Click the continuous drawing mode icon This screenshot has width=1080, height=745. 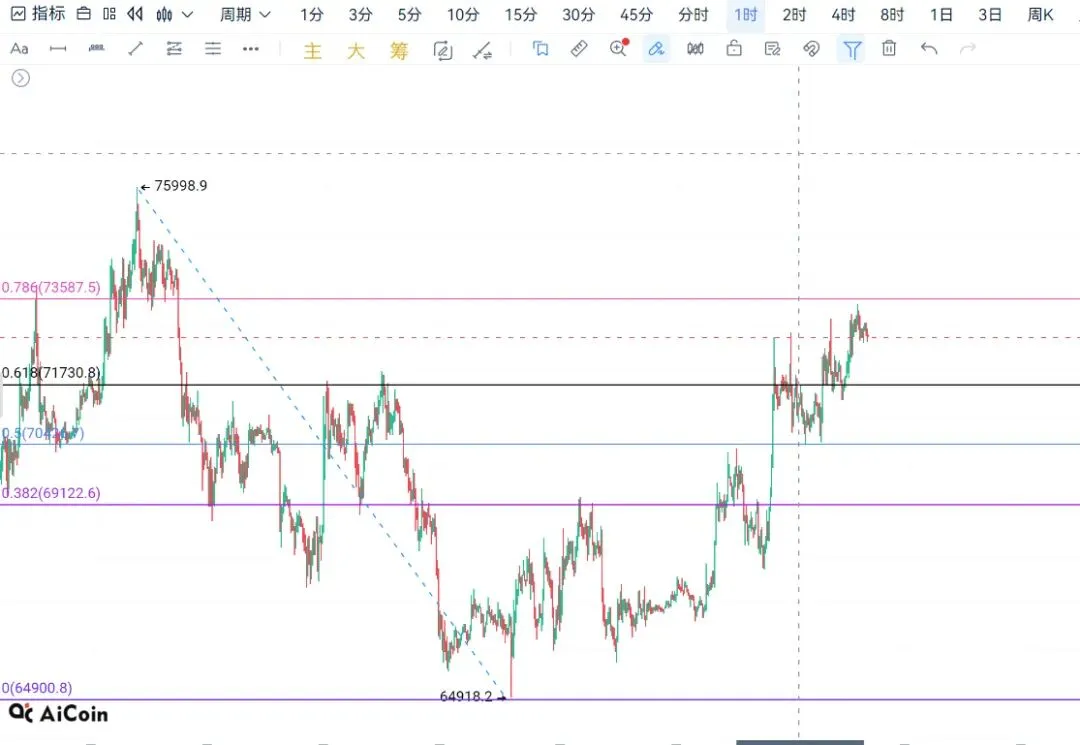(x=443, y=50)
